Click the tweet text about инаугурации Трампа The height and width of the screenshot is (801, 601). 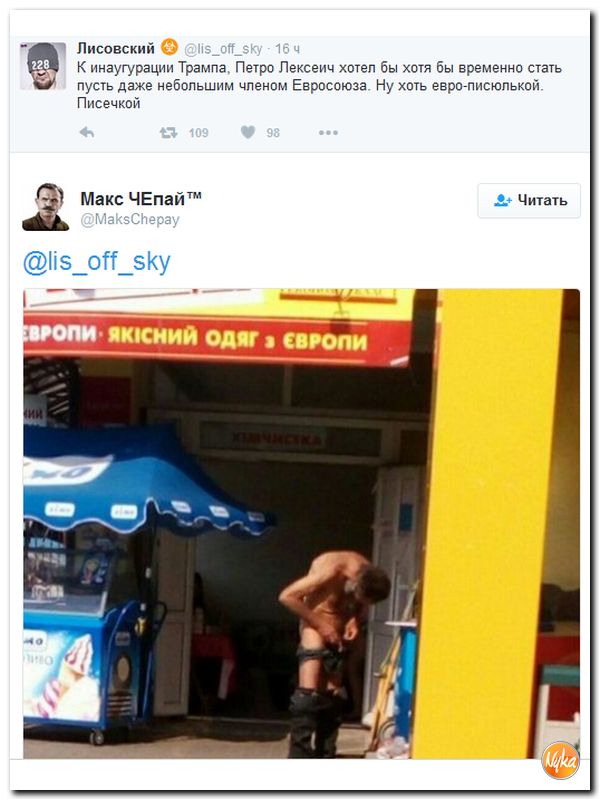[319, 85]
